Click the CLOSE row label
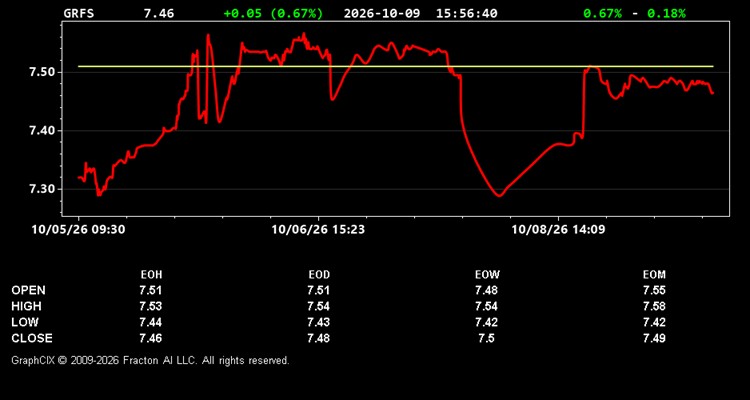Image resolution: width=750 pixels, height=400 pixels. coord(32,338)
